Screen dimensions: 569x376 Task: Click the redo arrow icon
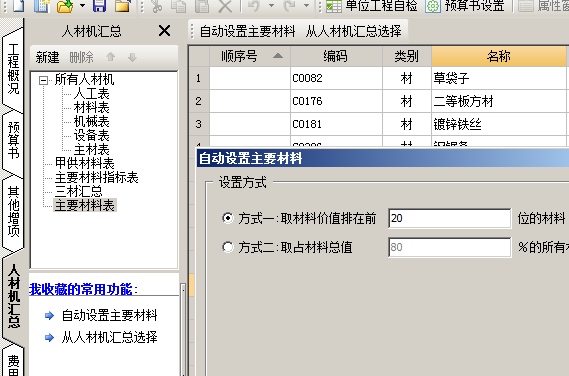(x=289, y=5)
